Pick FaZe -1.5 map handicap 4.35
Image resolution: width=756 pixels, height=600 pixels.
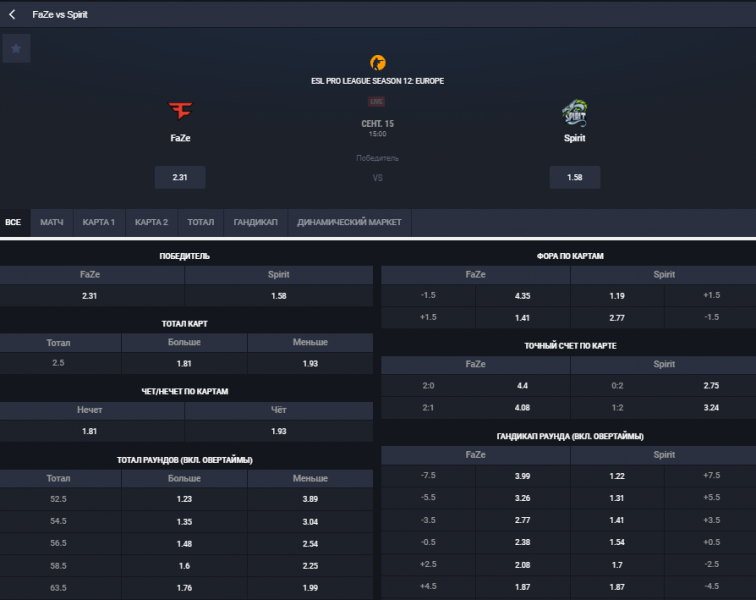(523, 296)
